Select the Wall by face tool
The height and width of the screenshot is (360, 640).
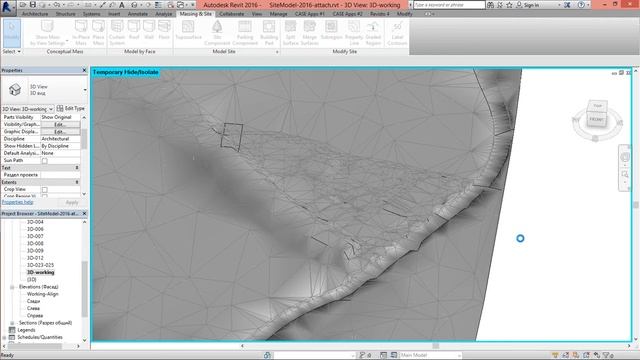[149, 30]
